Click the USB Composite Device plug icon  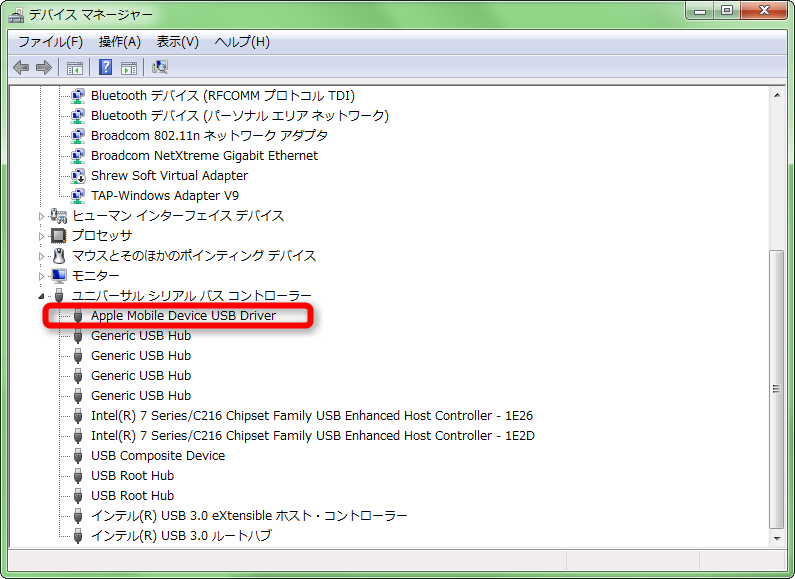pos(78,456)
